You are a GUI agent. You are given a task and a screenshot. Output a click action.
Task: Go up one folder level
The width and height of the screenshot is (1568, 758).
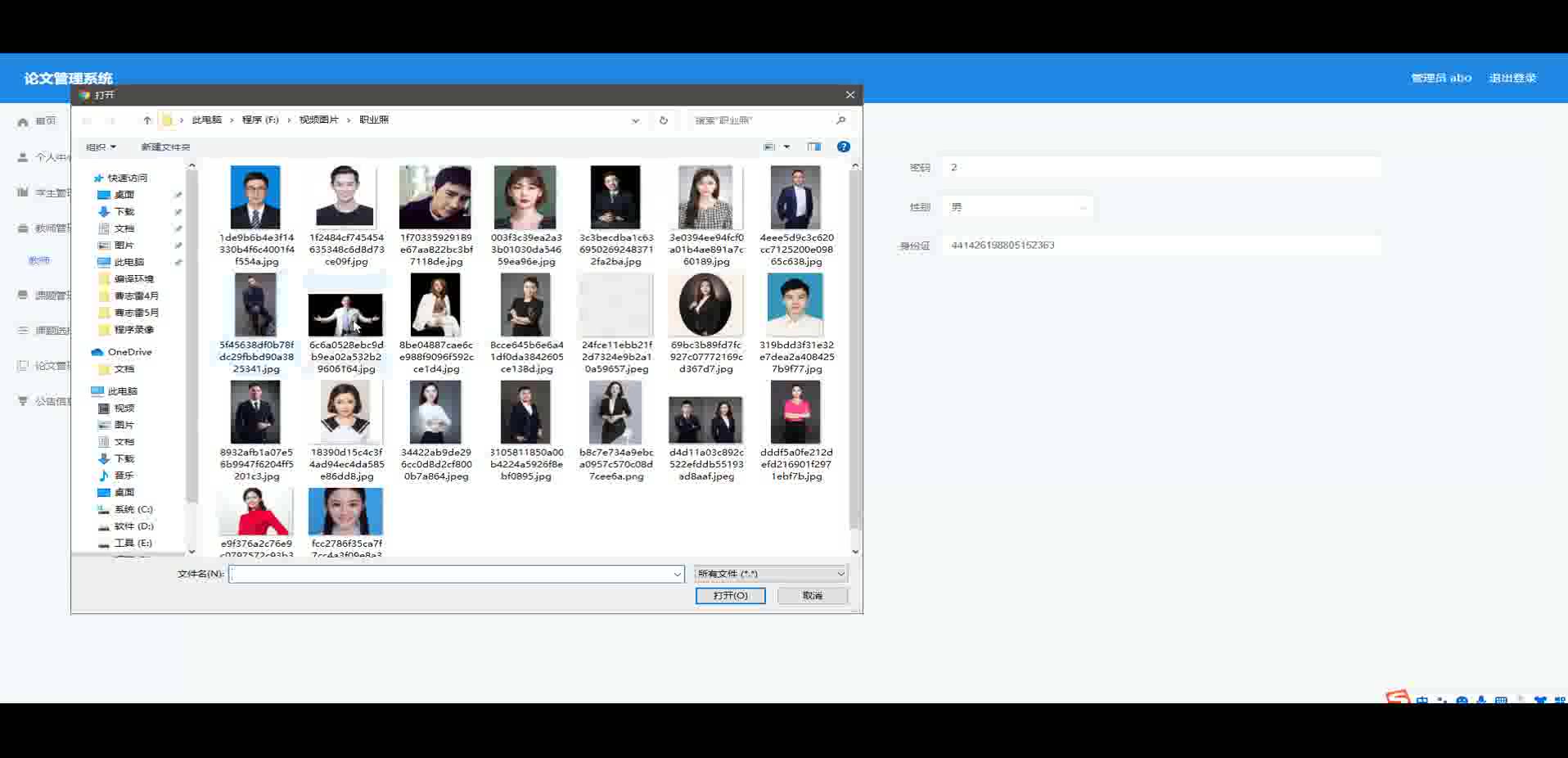pos(147,120)
